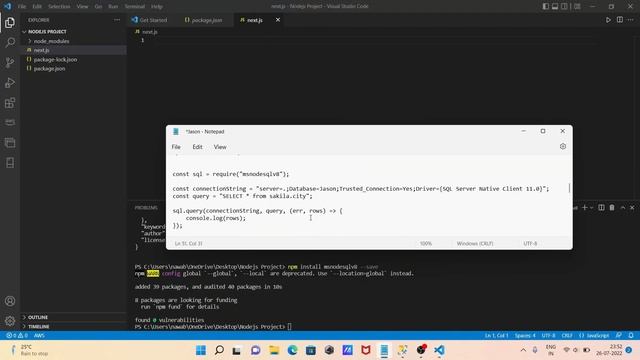Switch to the package.json editor tab
Viewport: 640px width, 360px height.
click(x=203, y=20)
